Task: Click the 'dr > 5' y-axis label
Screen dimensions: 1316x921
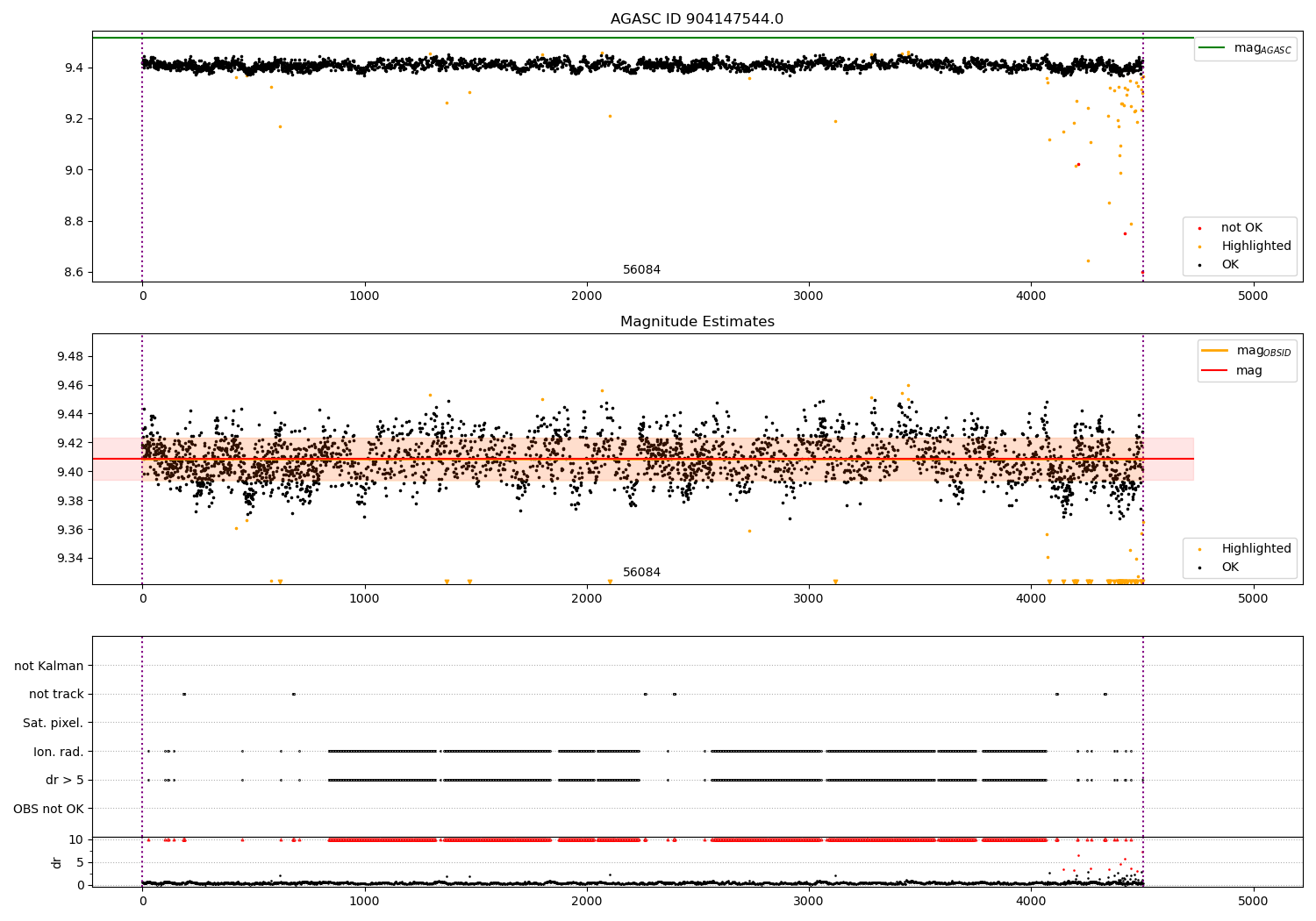Action: [65, 780]
